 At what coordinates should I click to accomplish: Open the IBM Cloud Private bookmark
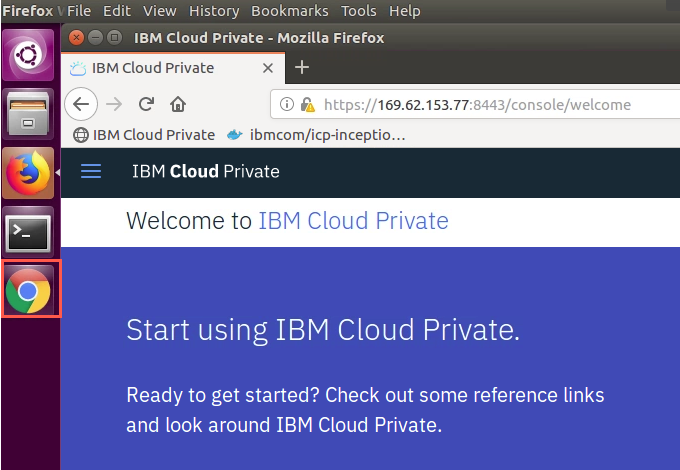(144, 135)
